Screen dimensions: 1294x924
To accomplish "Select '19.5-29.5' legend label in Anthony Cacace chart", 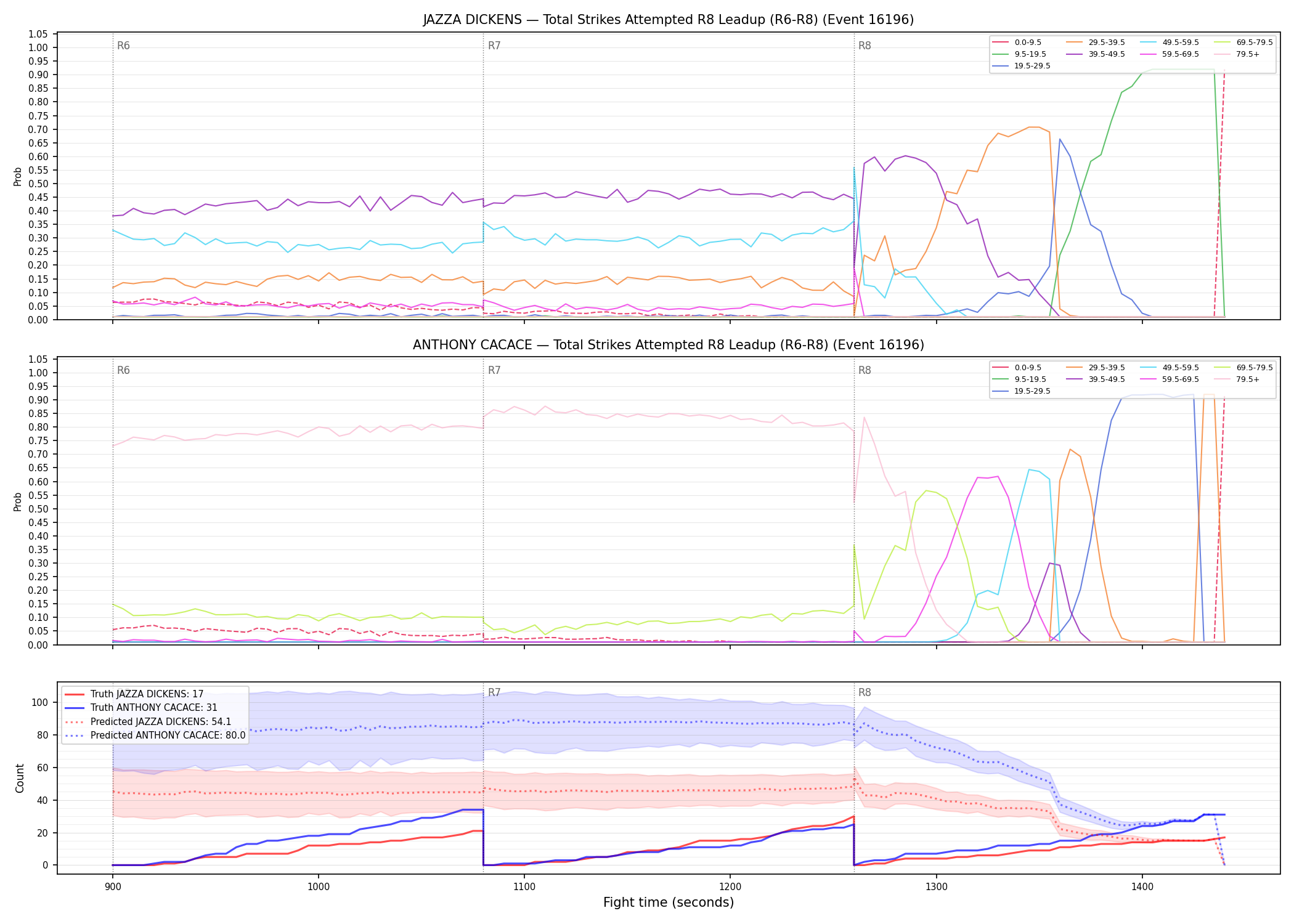I will point(1032,391).
